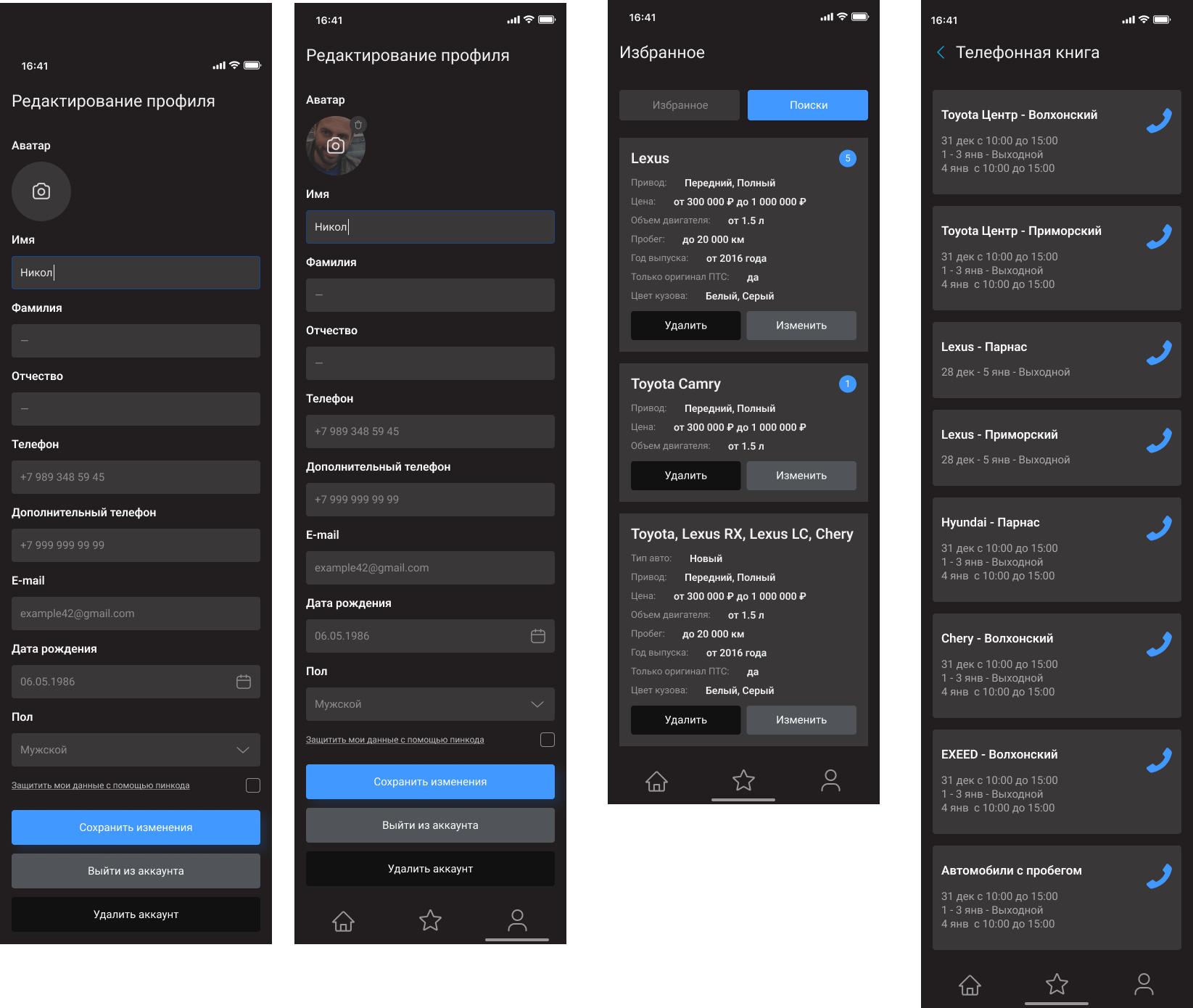Delete the Toyota, Lexus RX, Lexus LC, Chery search
The width and height of the screenshot is (1193, 1008).
(x=685, y=720)
